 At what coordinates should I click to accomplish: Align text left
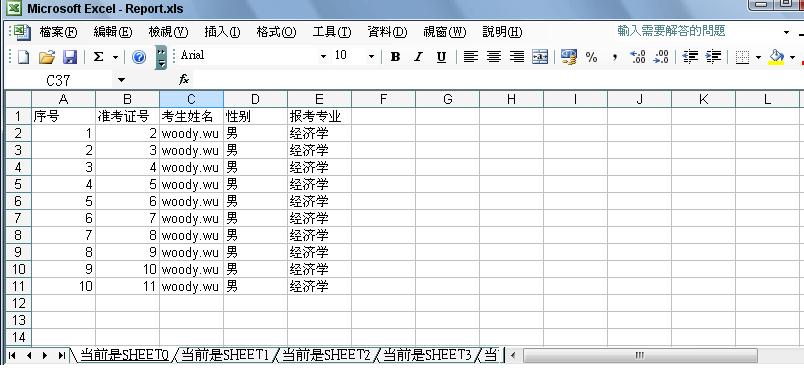pyautogui.click(x=470, y=57)
